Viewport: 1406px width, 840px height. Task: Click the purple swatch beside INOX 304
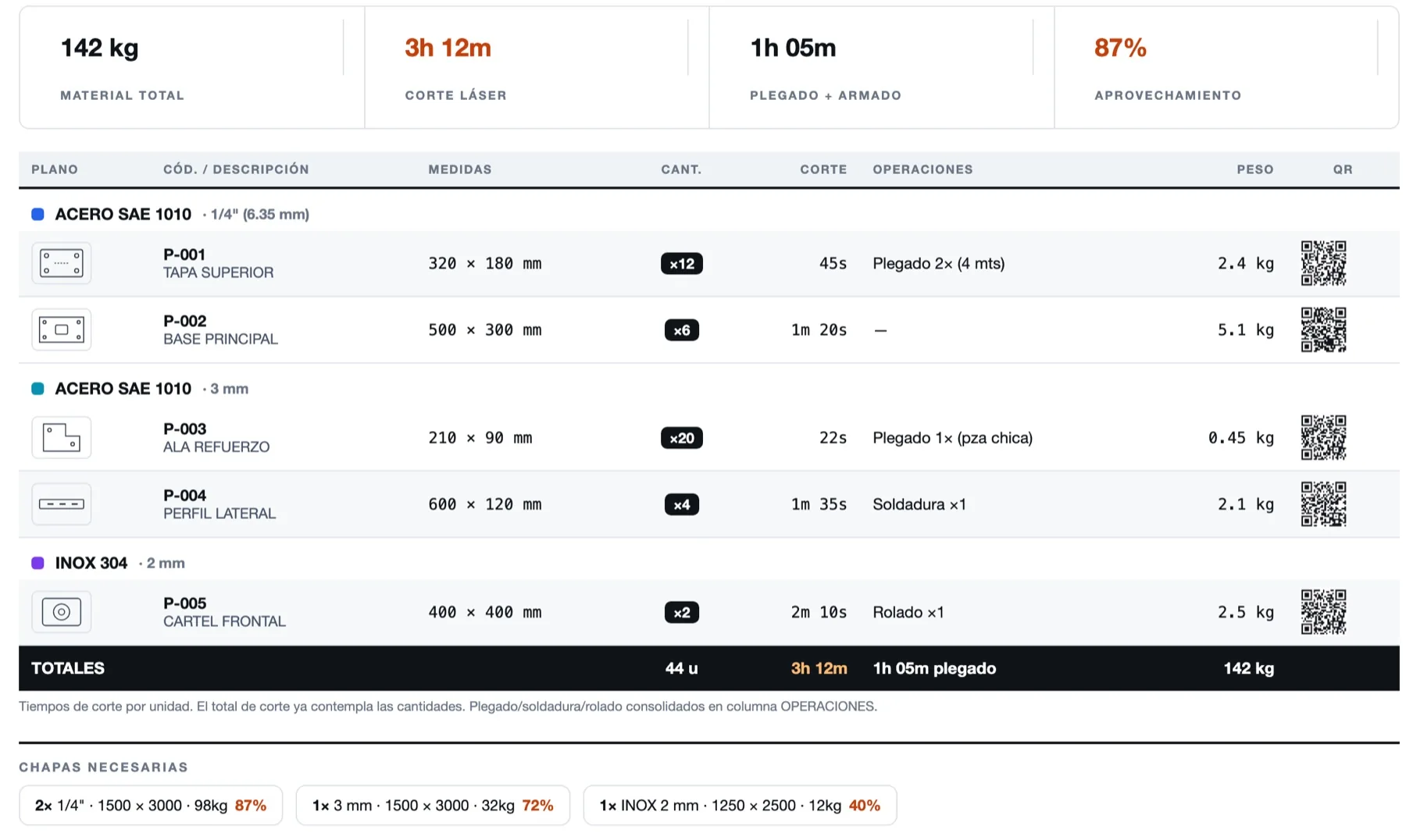37,563
